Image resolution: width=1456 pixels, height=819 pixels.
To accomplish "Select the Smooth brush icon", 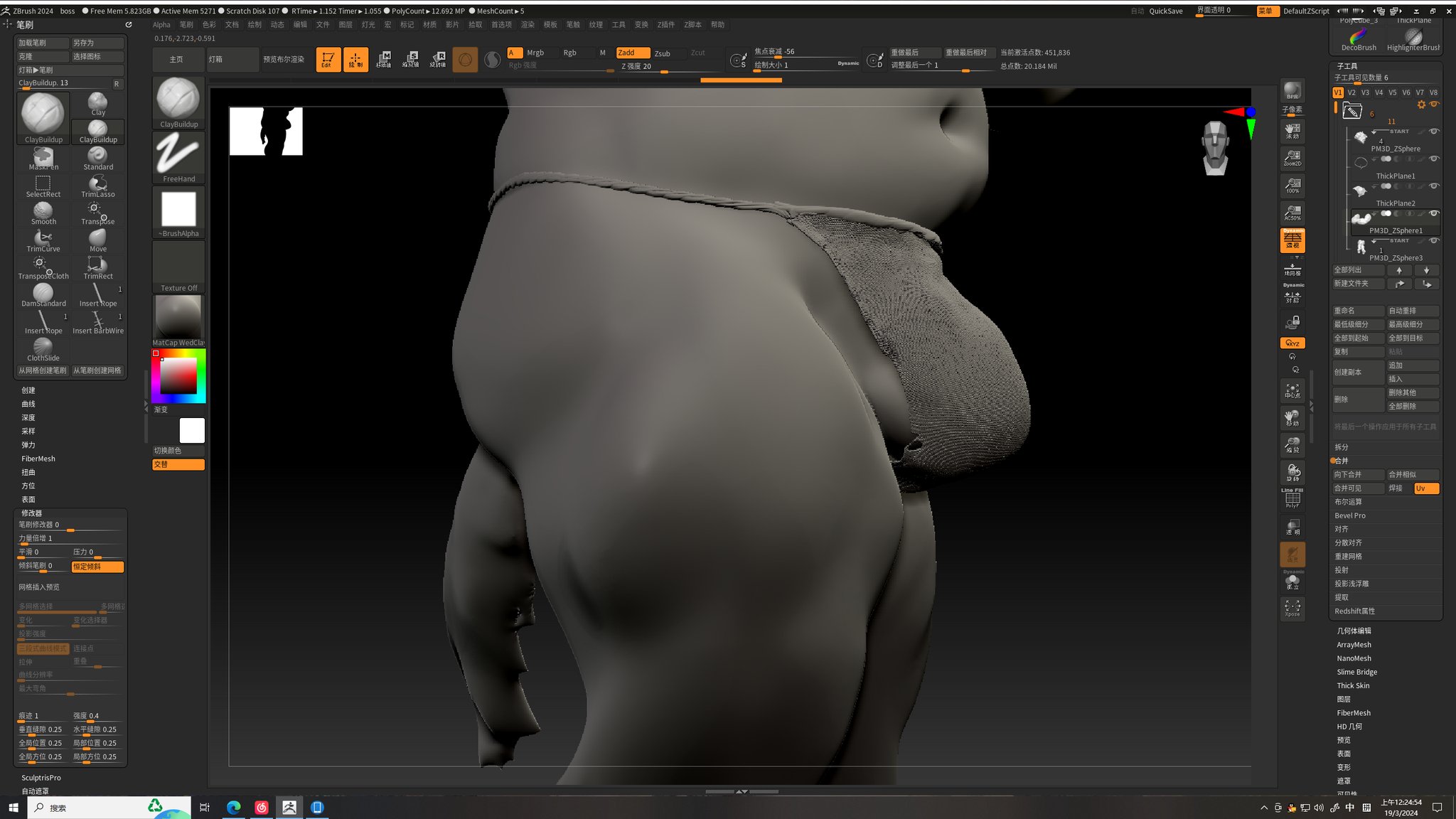I will point(43,211).
